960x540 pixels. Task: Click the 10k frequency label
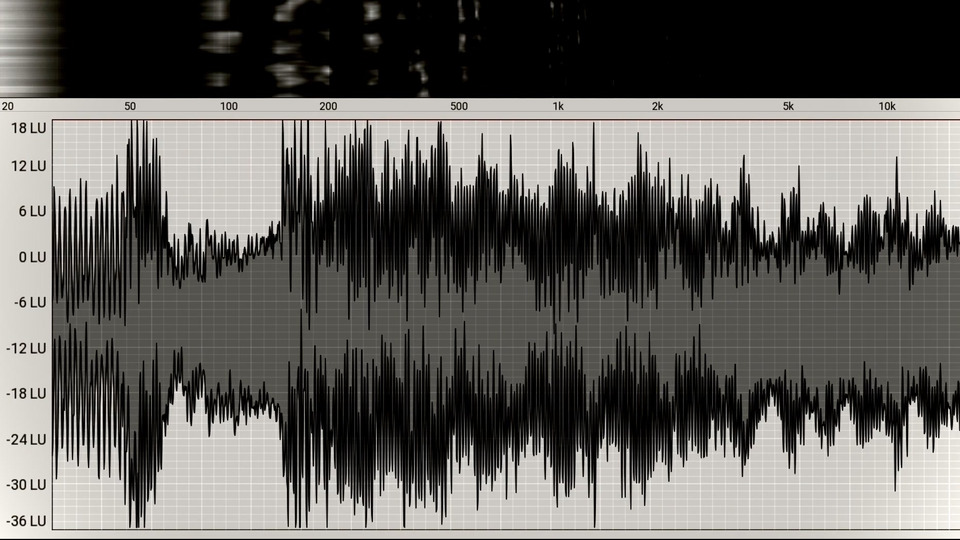(887, 106)
